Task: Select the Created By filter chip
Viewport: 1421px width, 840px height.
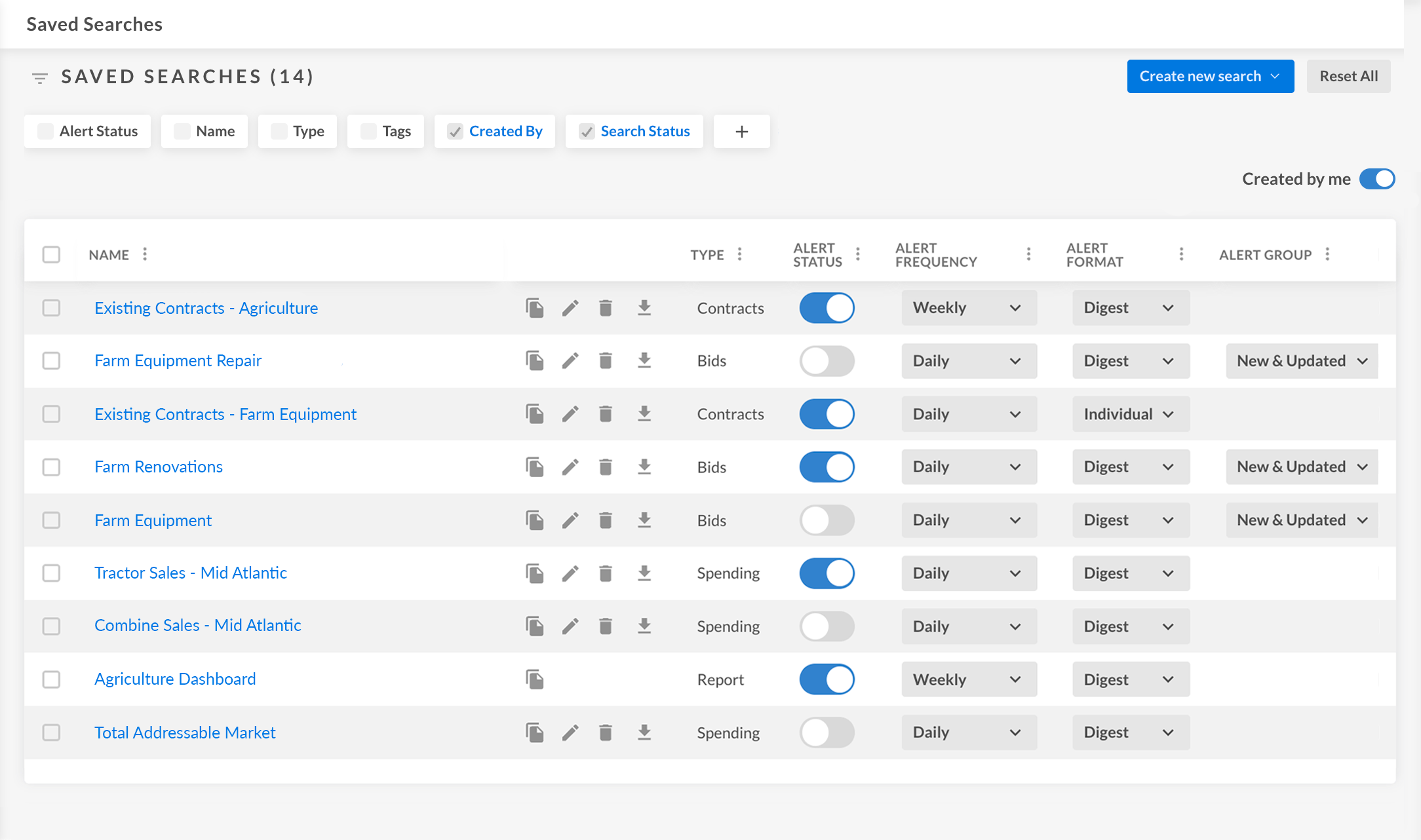Action: point(495,132)
